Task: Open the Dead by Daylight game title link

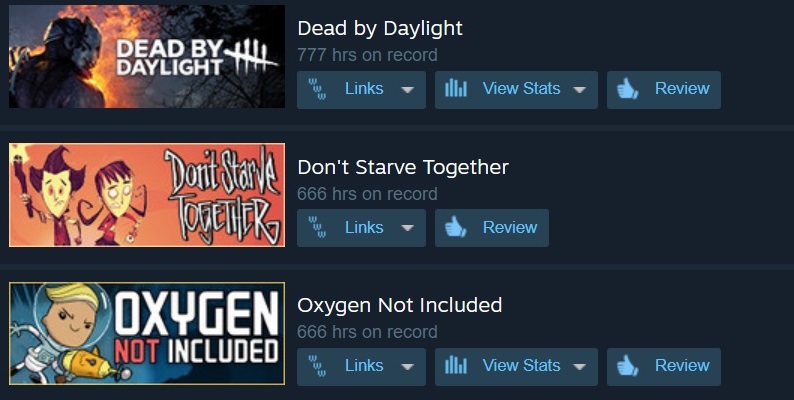Action: [x=380, y=29]
